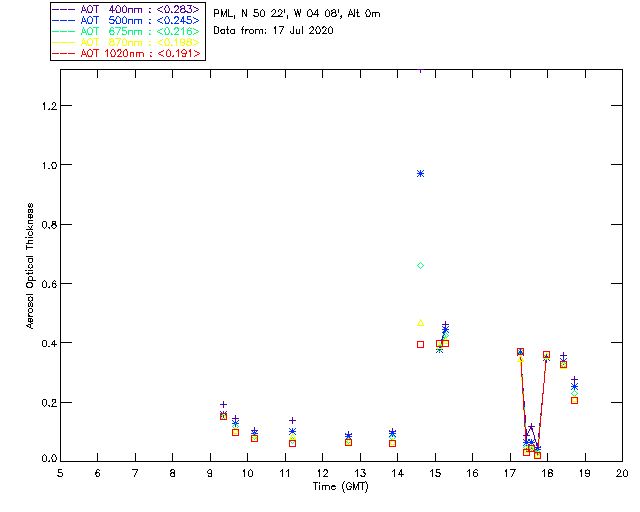Screen dimensions: 640x512
Task: Click the yellow triangle marker near 0.47
Action: pos(420,323)
